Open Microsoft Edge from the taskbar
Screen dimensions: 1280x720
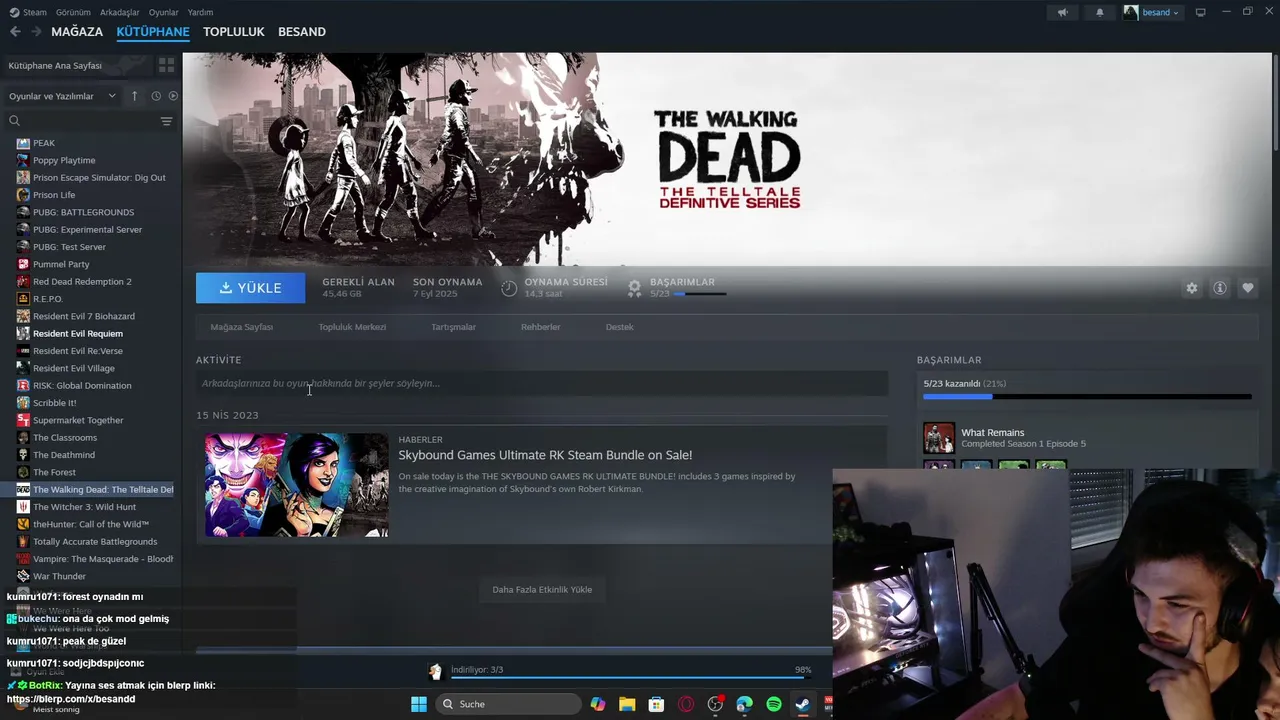(744, 704)
